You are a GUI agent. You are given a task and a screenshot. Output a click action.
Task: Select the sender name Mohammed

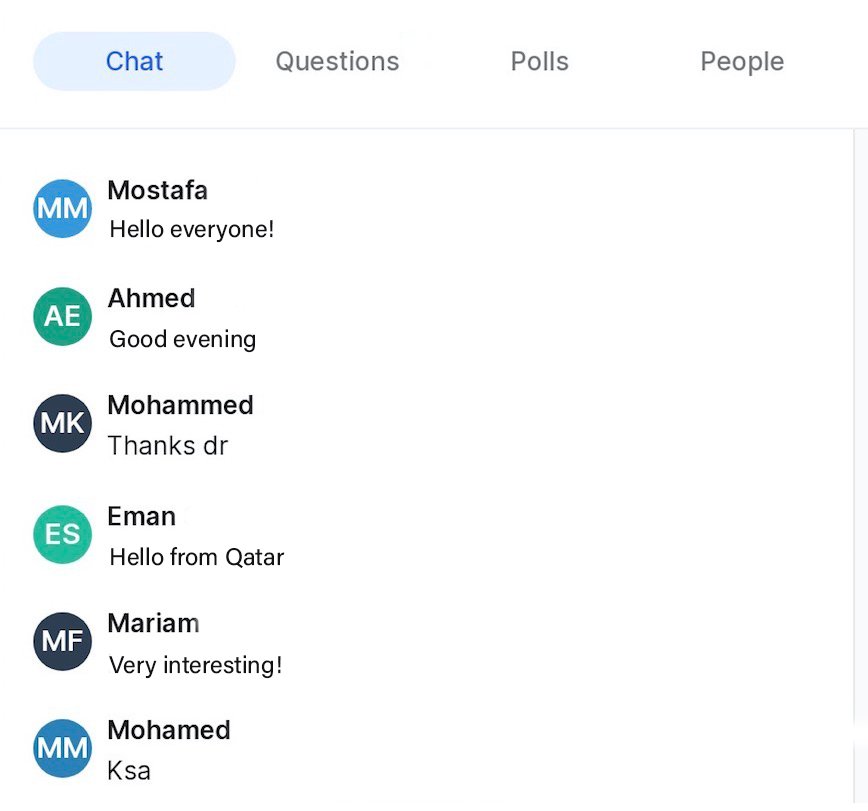click(180, 405)
